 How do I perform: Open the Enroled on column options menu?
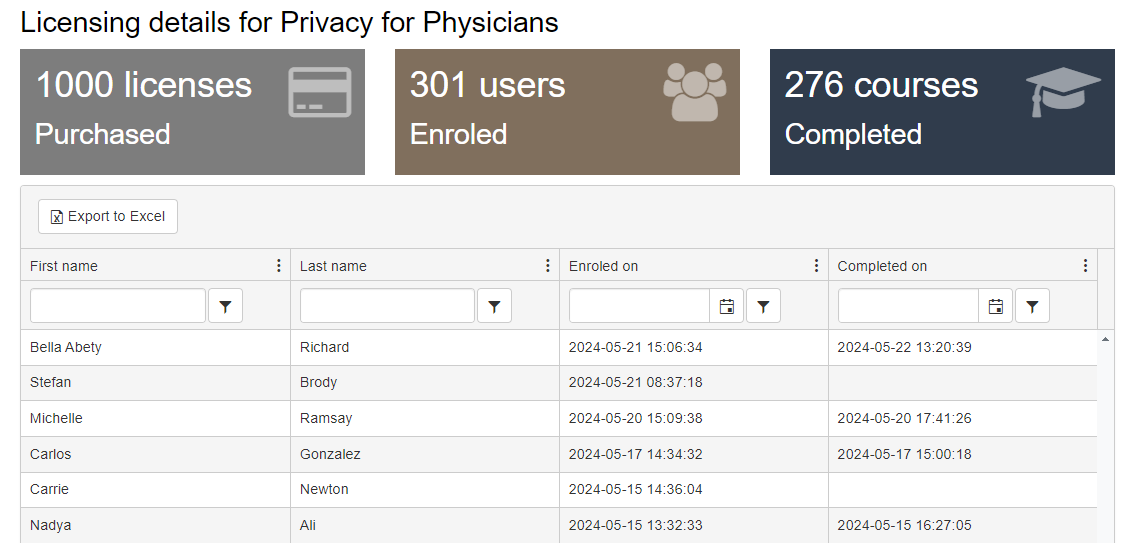tap(817, 266)
